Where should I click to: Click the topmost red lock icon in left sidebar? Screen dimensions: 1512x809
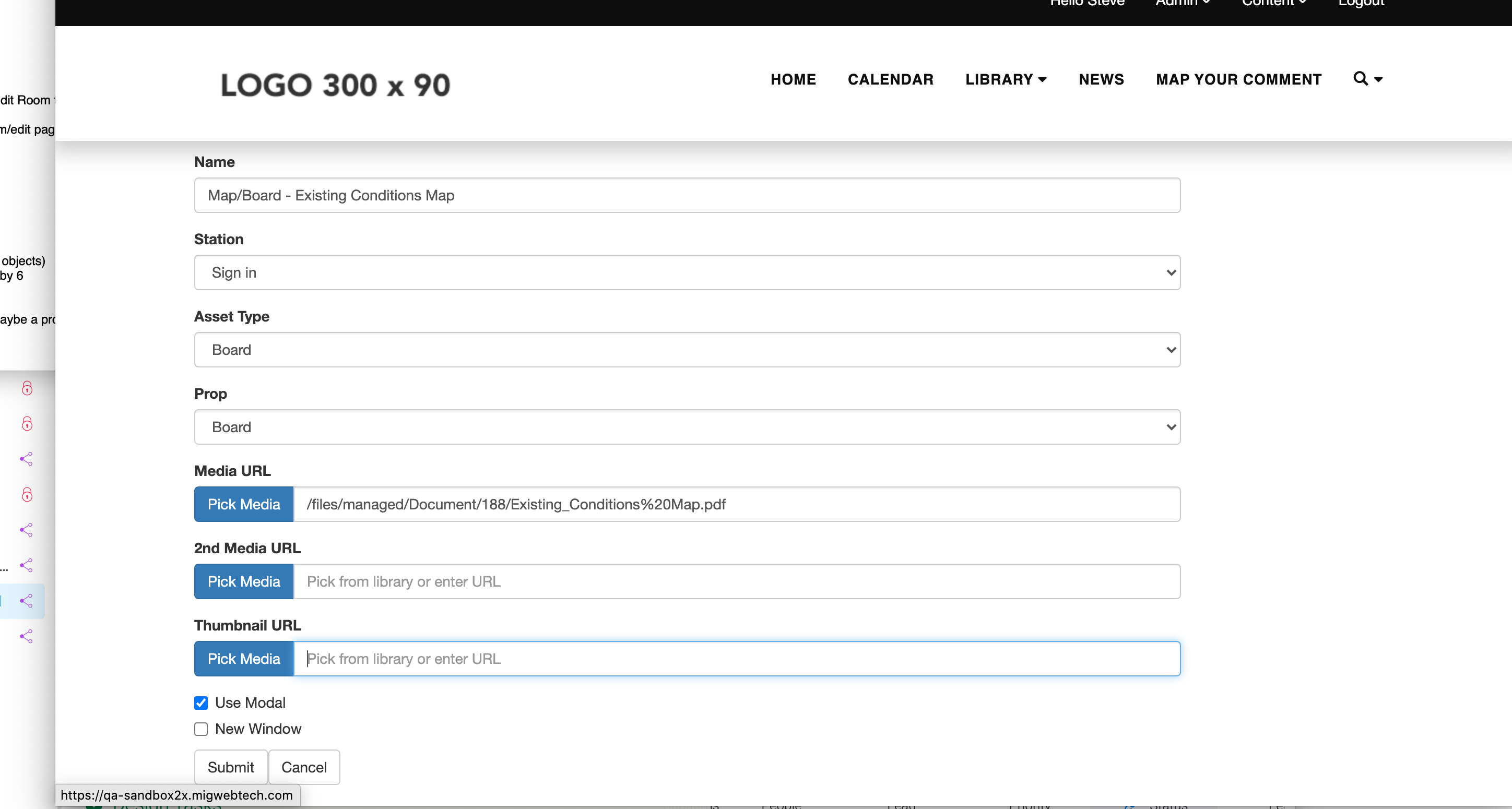click(27, 388)
